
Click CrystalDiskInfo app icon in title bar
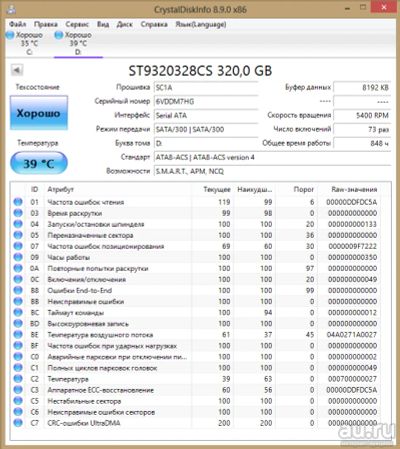[11, 9]
